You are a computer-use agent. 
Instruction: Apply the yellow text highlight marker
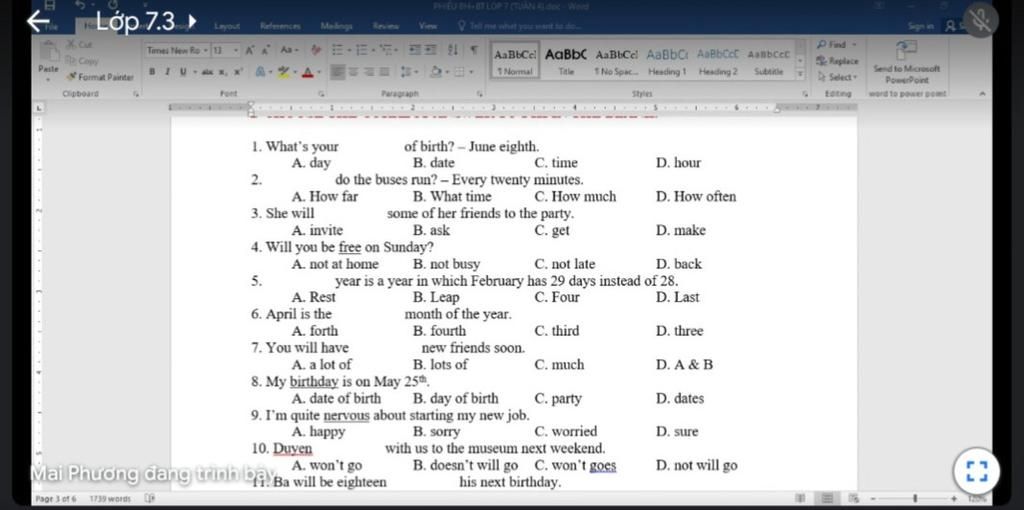tap(285, 72)
